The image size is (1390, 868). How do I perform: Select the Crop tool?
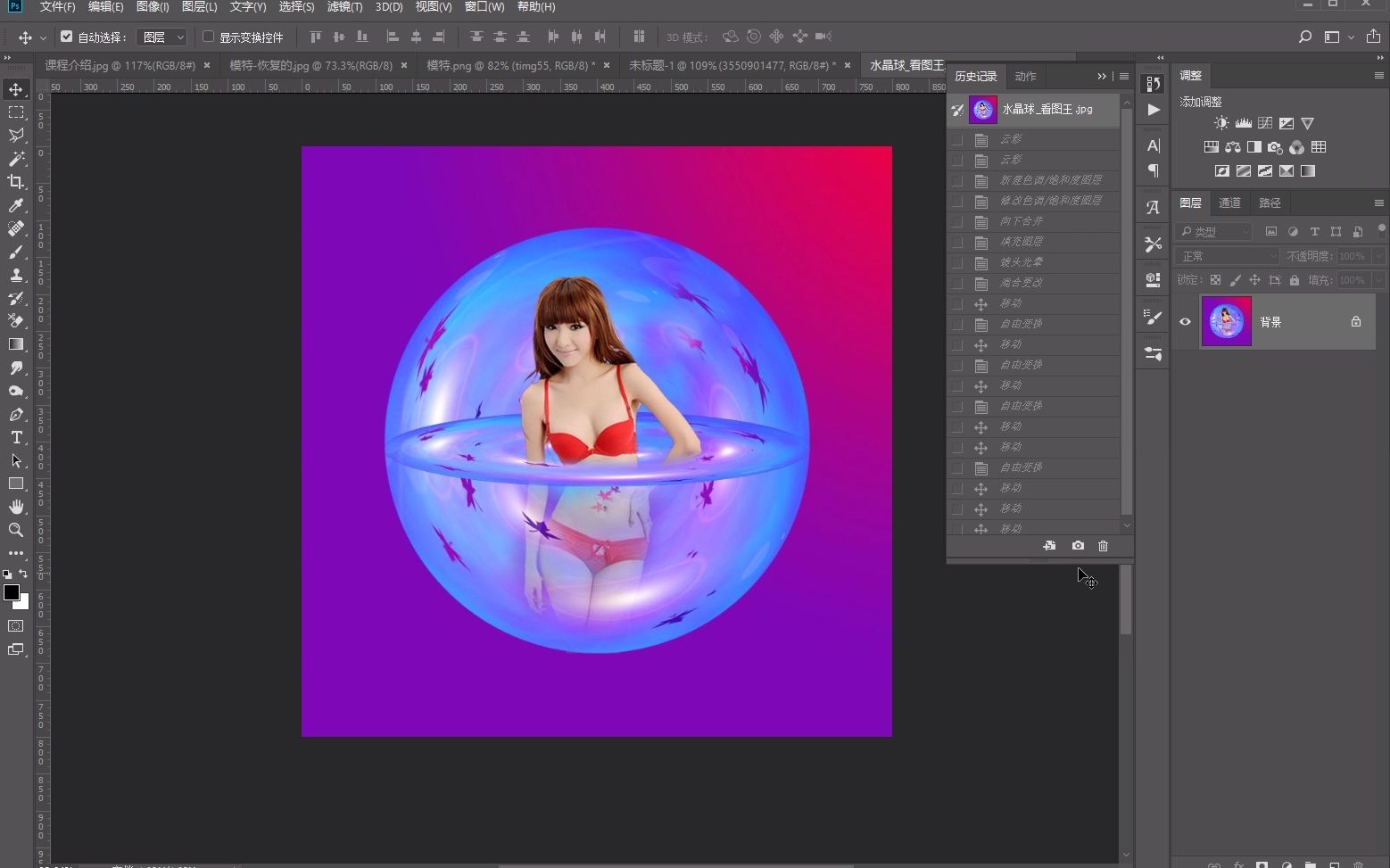tap(15, 182)
